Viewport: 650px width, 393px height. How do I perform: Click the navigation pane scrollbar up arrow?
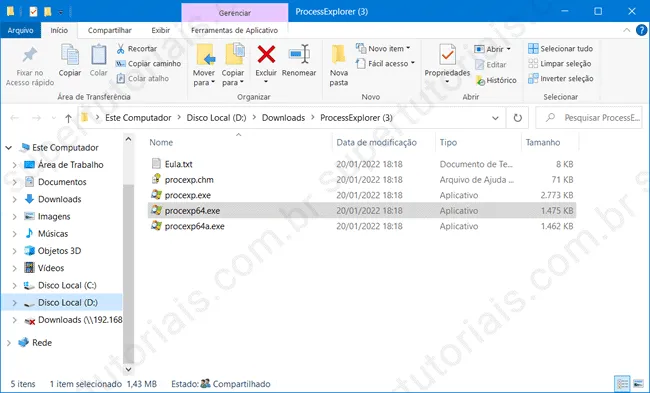click(x=129, y=139)
